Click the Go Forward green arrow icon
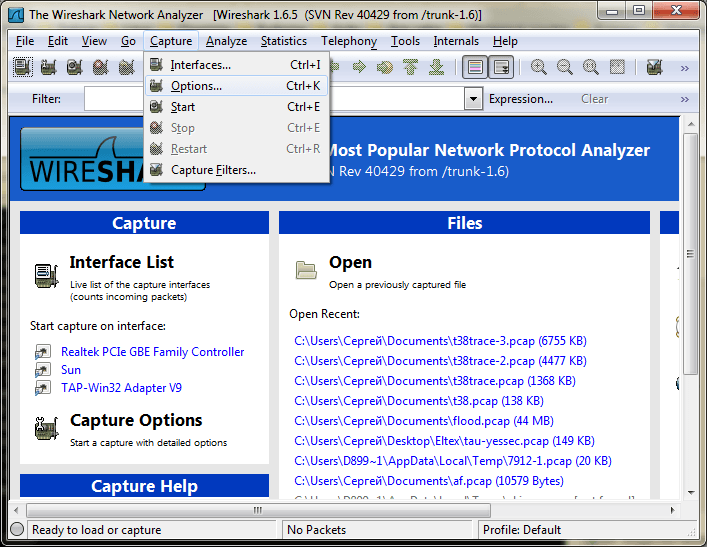The width and height of the screenshot is (707, 547). pos(359,68)
